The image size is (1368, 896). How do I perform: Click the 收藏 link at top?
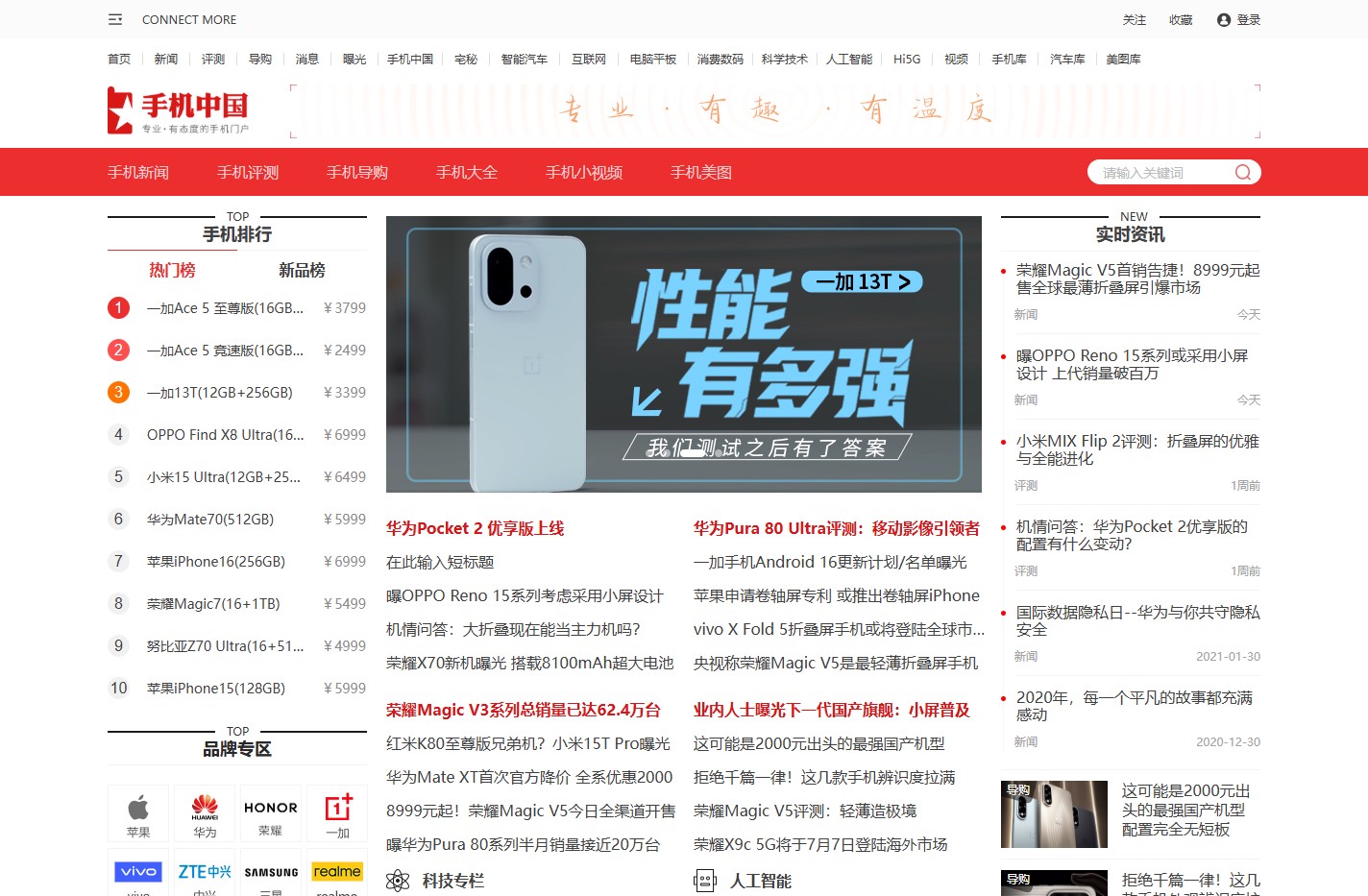pos(1181,19)
